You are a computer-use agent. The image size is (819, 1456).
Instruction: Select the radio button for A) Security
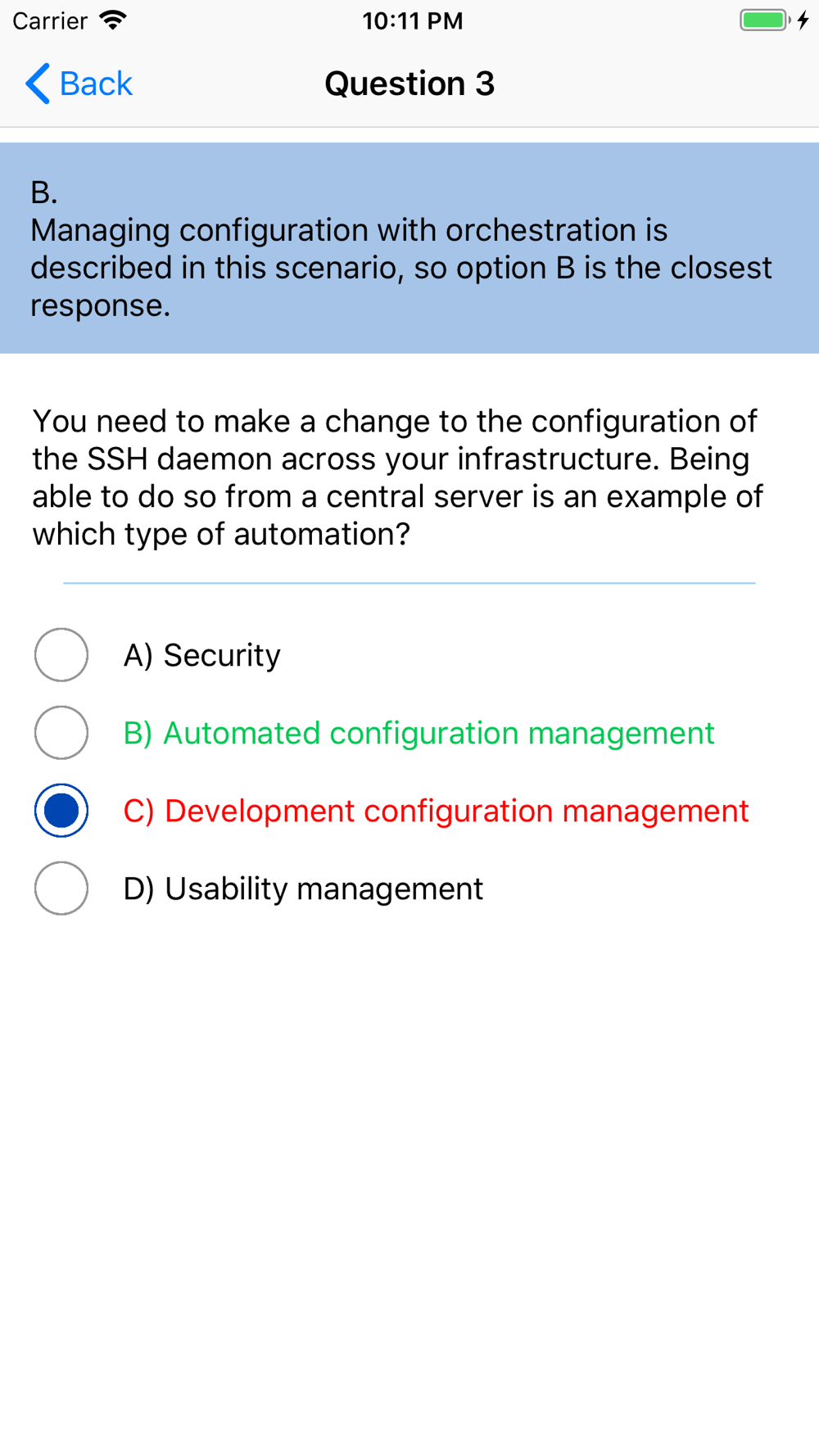pyautogui.click(x=61, y=655)
